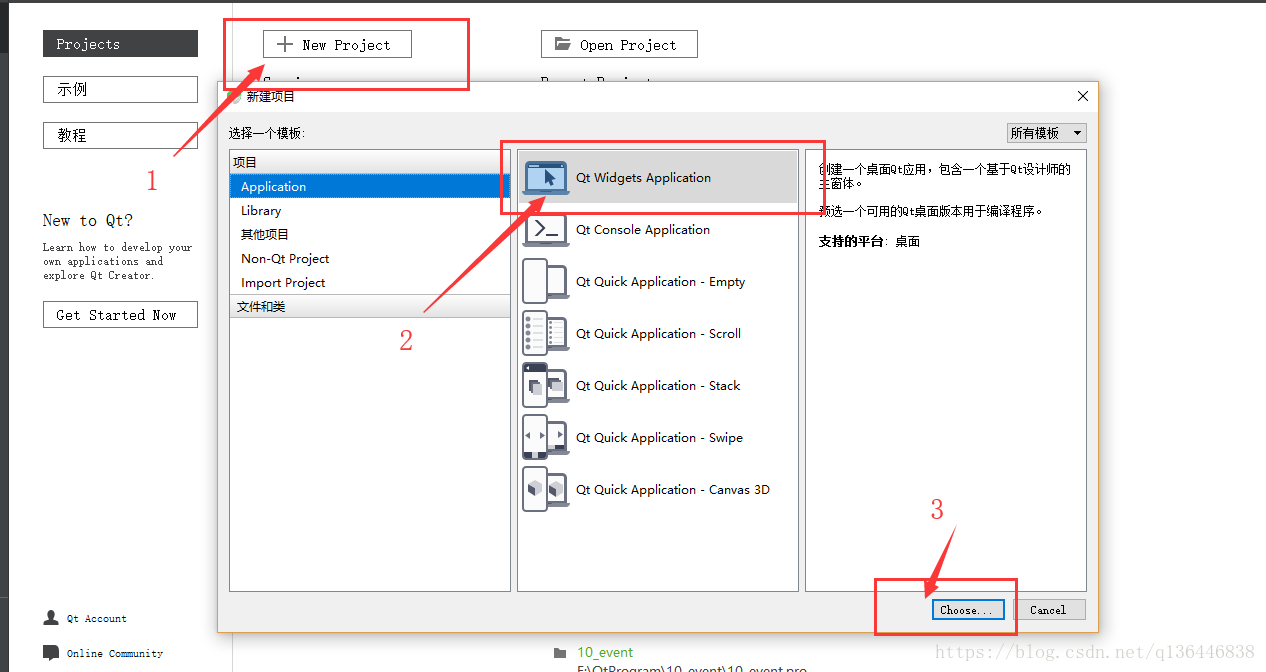
Task: Select Qt Console Application template text
Action: (x=643, y=230)
